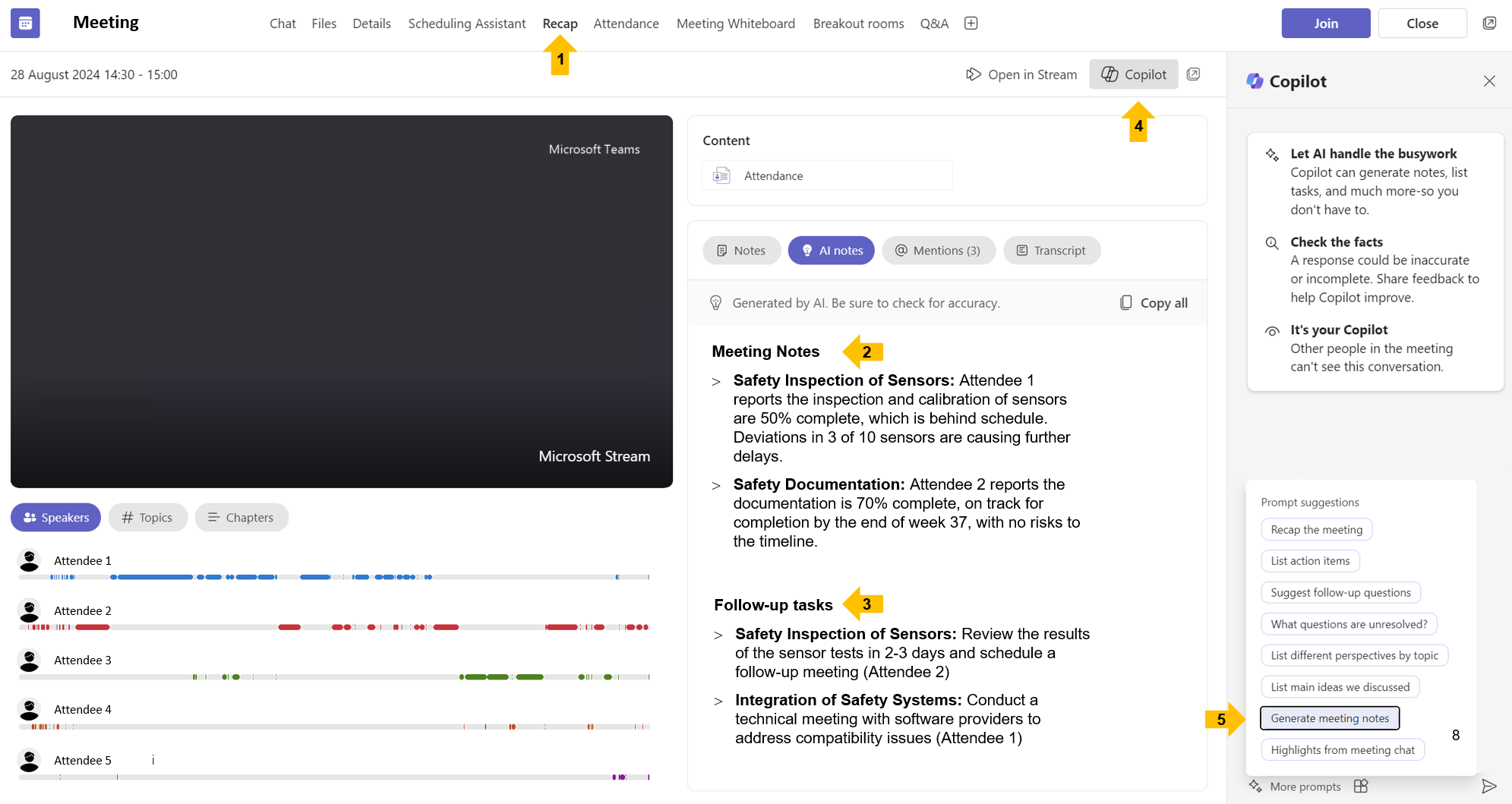Screen dimensions: 1512x804
Task: Play the meeting recording video
Action: pyautogui.click(x=342, y=301)
